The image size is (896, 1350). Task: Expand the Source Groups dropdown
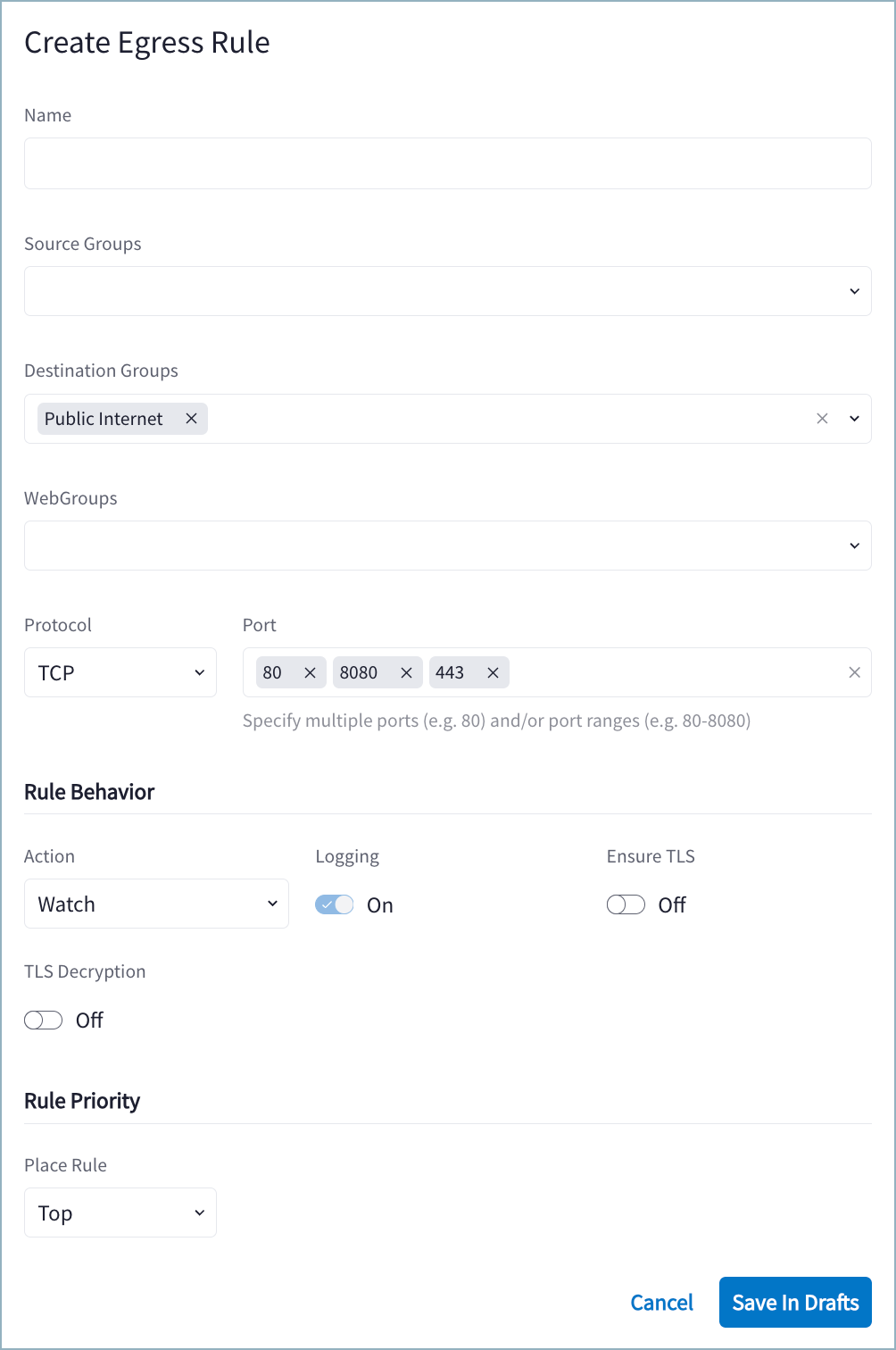[x=852, y=290]
